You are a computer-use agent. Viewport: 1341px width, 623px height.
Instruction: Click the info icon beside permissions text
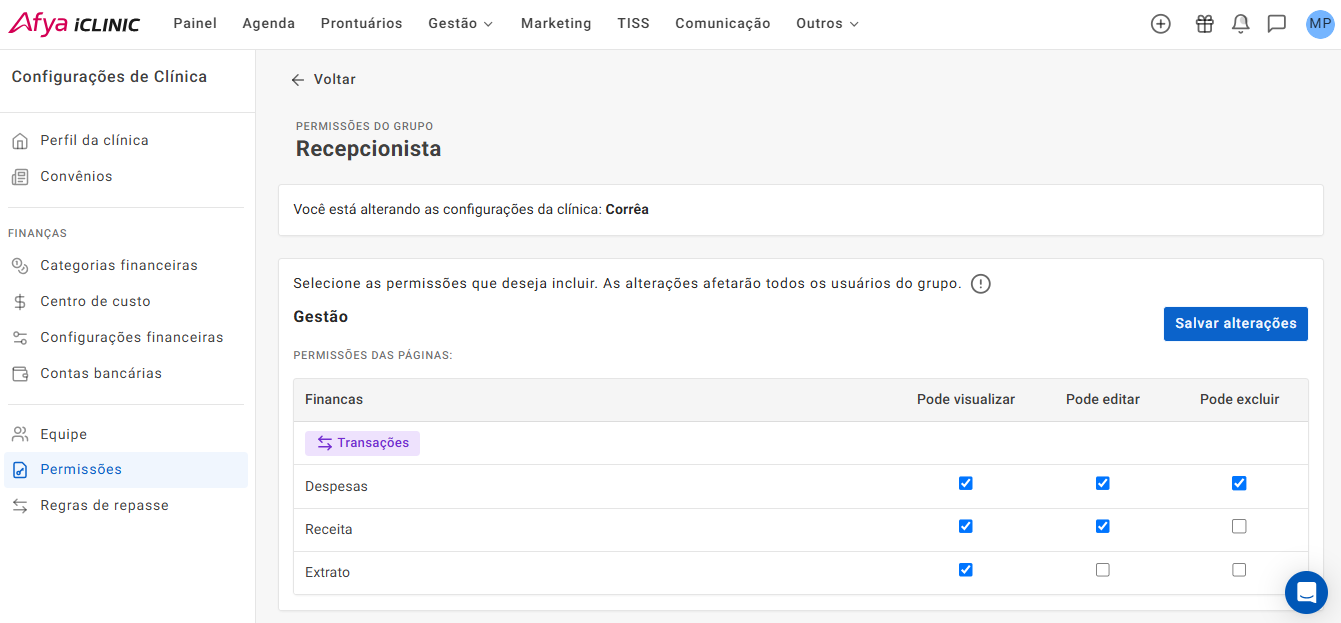pyautogui.click(x=980, y=284)
